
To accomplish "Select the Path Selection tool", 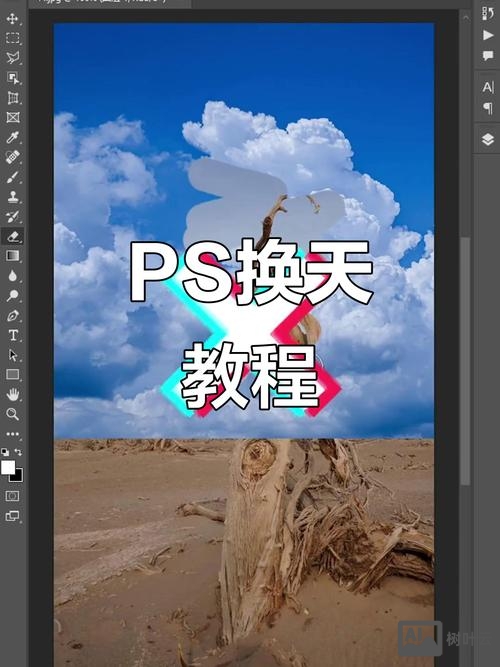I will pos(13,355).
